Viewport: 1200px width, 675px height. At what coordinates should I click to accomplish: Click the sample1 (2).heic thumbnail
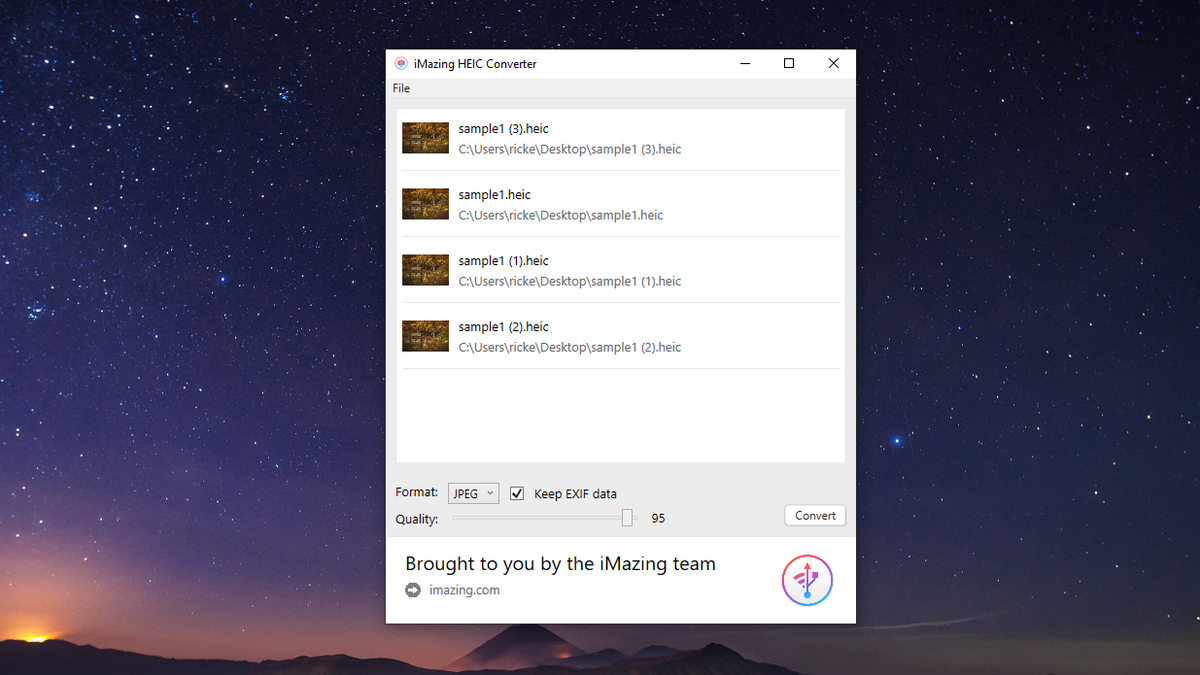click(425, 335)
